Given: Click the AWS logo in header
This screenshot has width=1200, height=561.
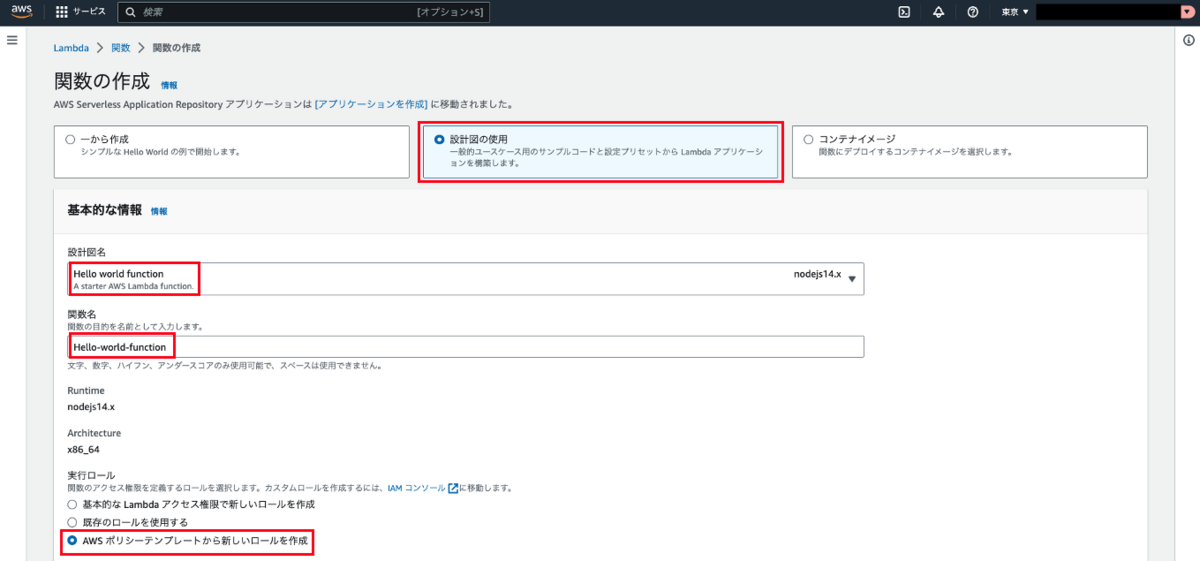Looking at the screenshot, I should pyautogui.click(x=23, y=12).
